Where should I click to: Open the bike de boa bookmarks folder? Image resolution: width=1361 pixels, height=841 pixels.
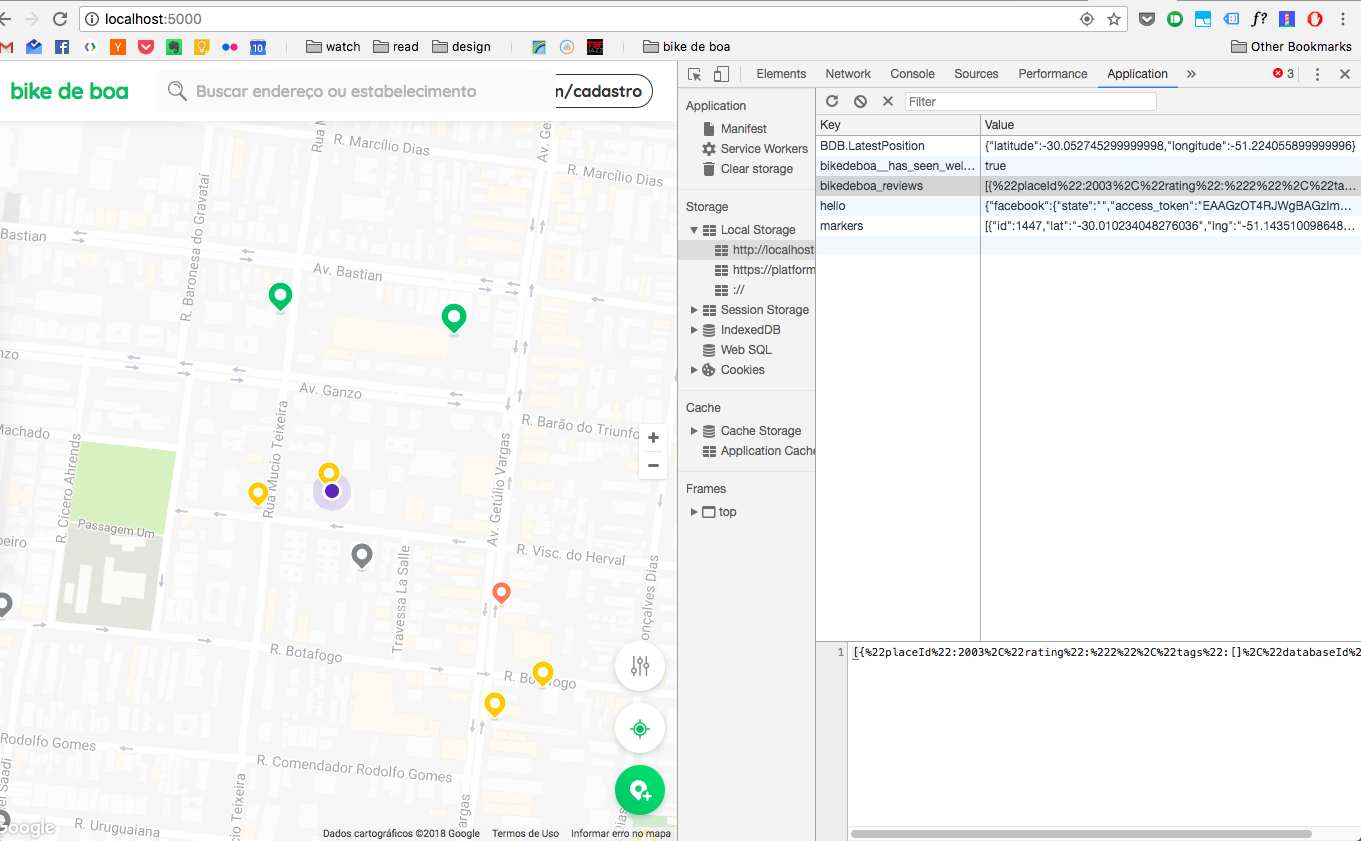[686, 47]
